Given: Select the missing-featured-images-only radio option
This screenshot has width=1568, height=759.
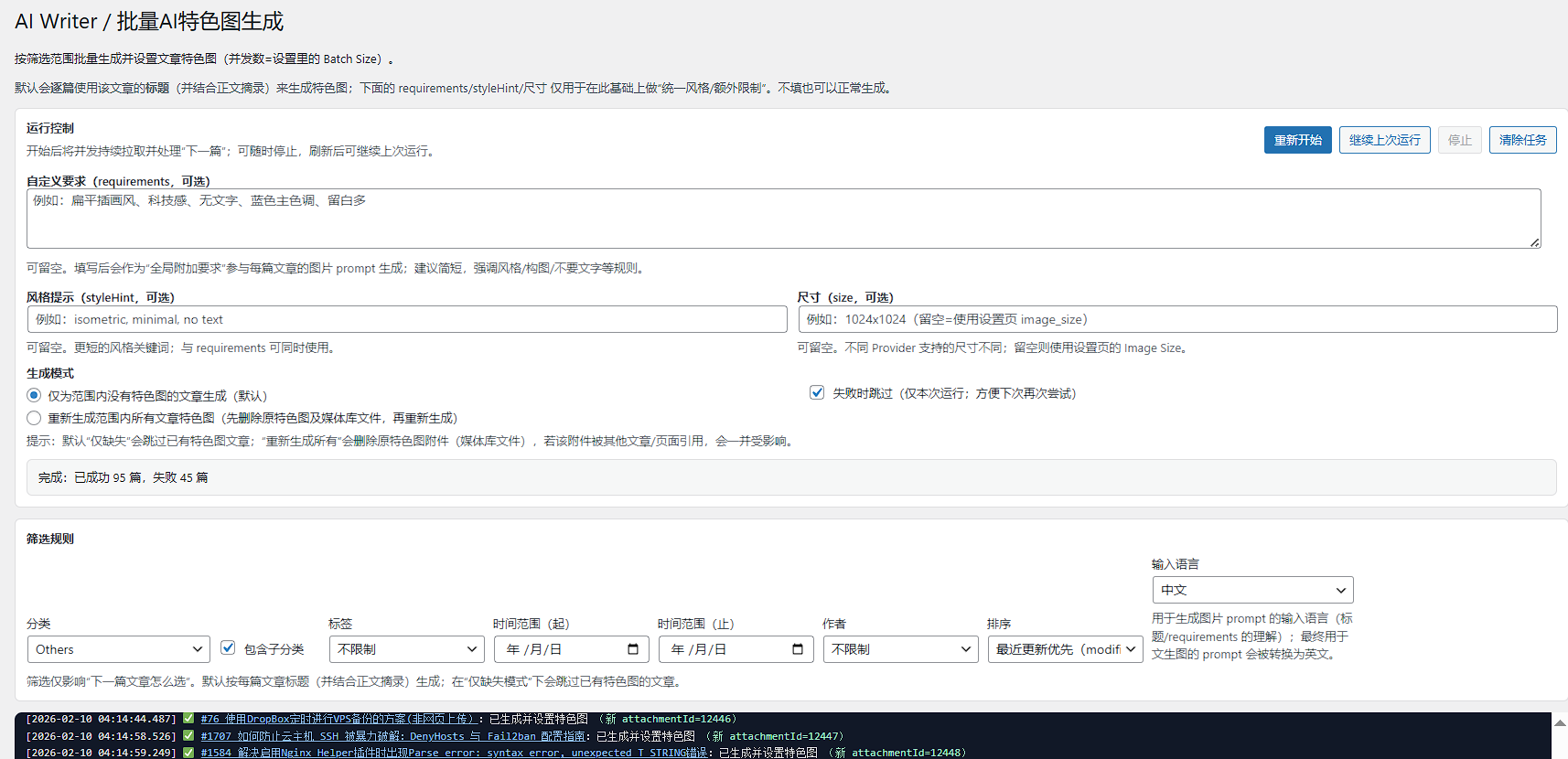Looking at the screenshot, I should coord(34,396).
